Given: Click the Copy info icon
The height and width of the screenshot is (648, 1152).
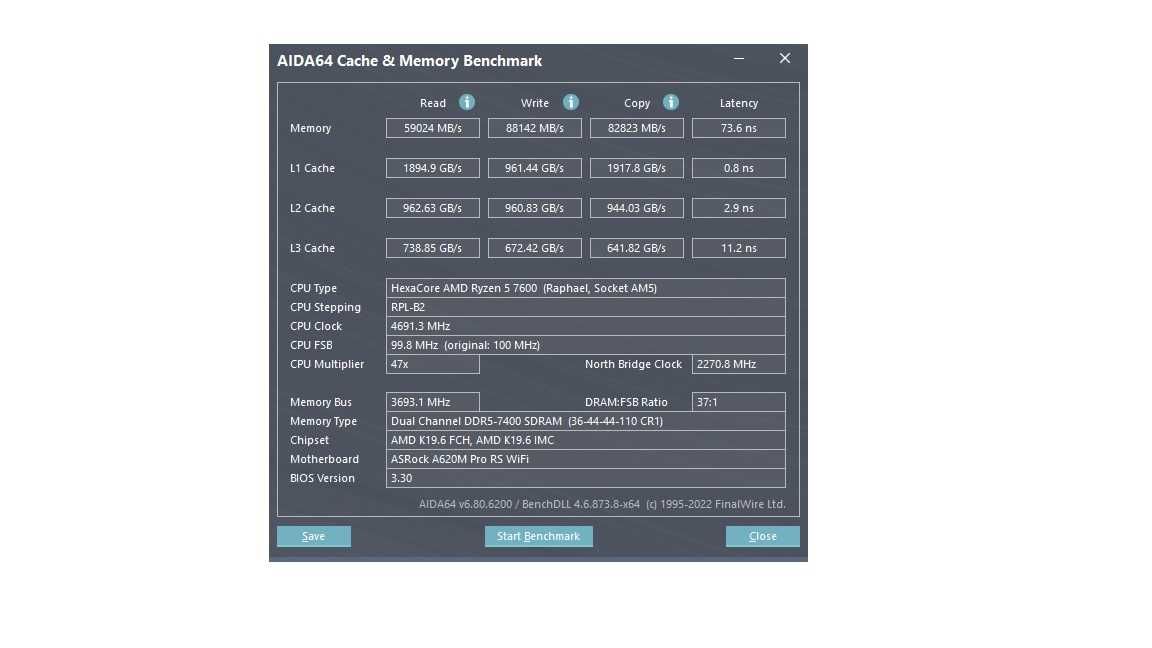Looking at the screenshot, I should coord(671,102).
